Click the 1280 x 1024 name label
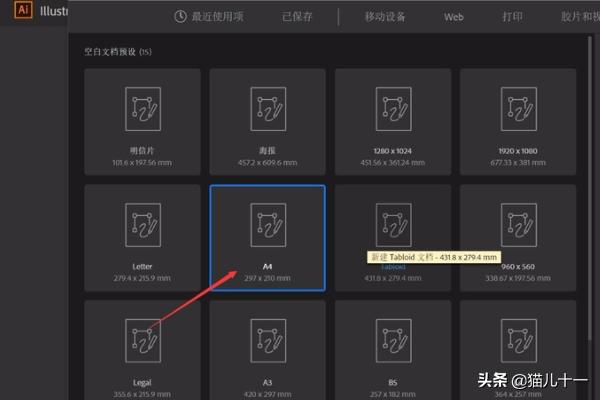Viewport: 600px width, 400px height. click(x=393, y=151)
